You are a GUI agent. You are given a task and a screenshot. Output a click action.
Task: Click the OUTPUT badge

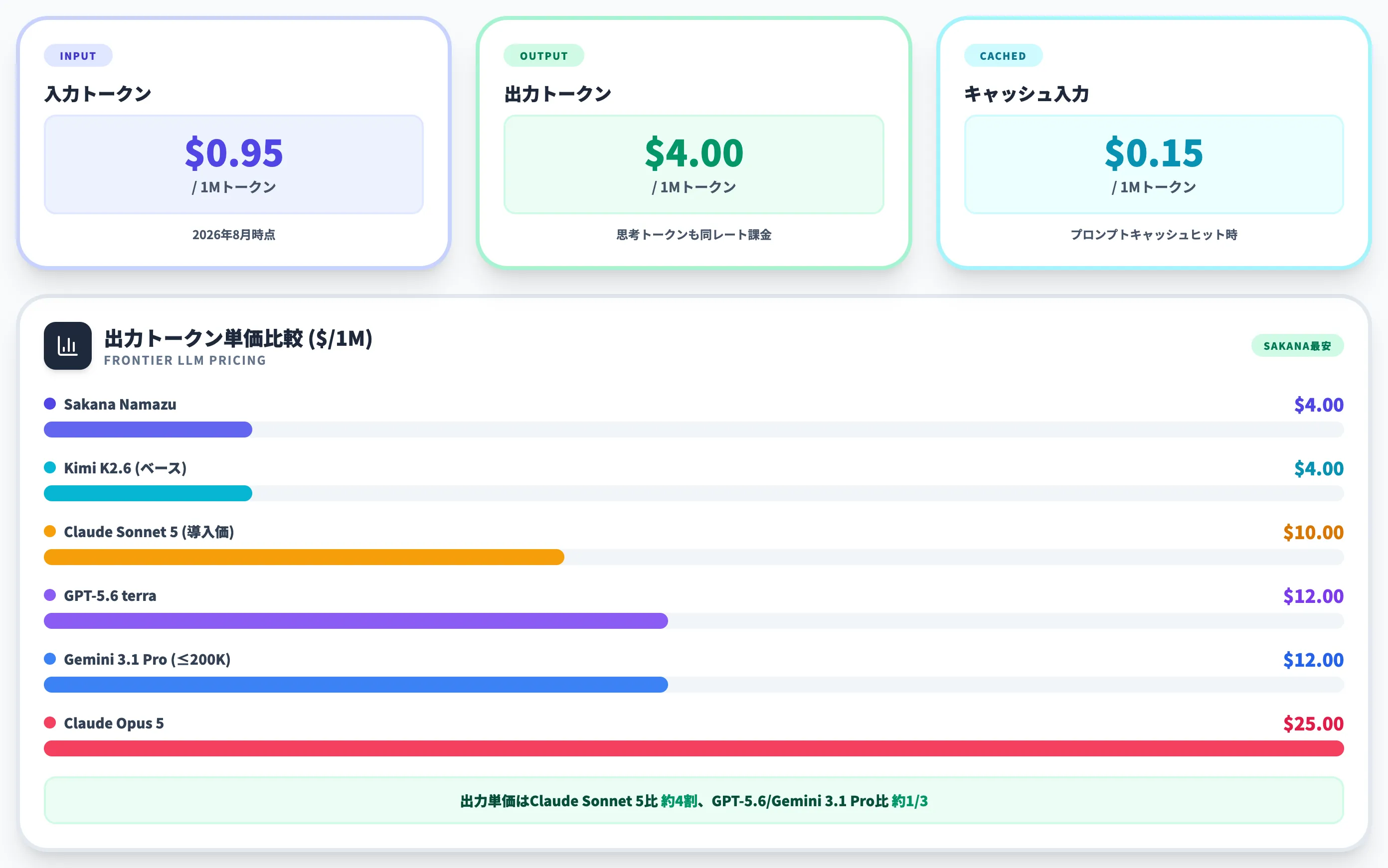(x=543, y=56)
